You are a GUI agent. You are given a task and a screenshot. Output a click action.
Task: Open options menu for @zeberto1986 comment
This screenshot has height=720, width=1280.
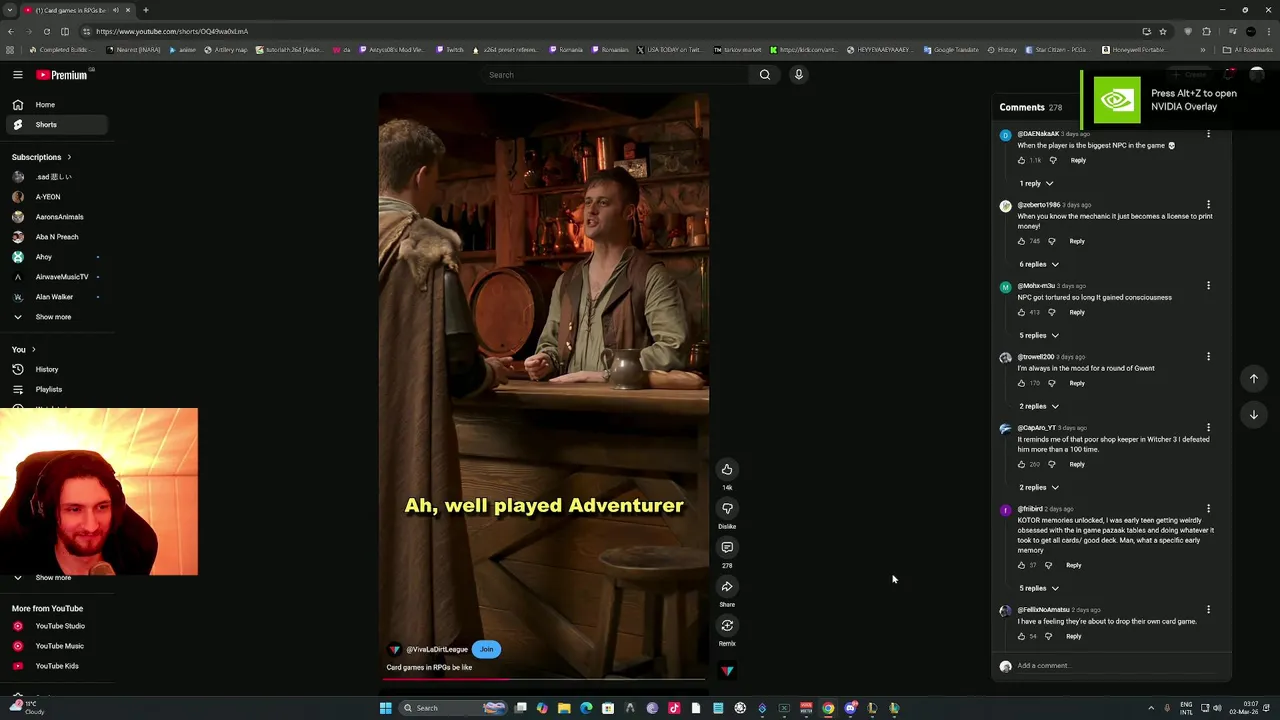(x=1208, y=205)
